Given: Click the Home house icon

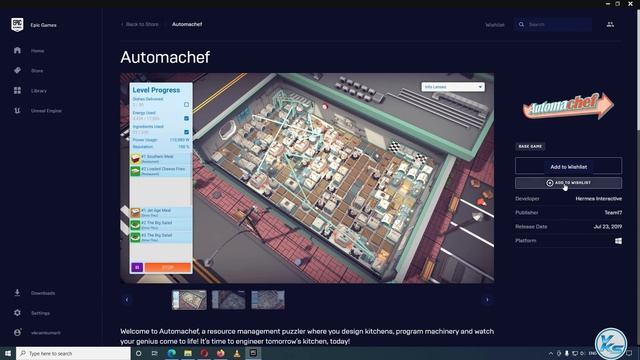Looking at the screenshot, I should click(17, 50).
